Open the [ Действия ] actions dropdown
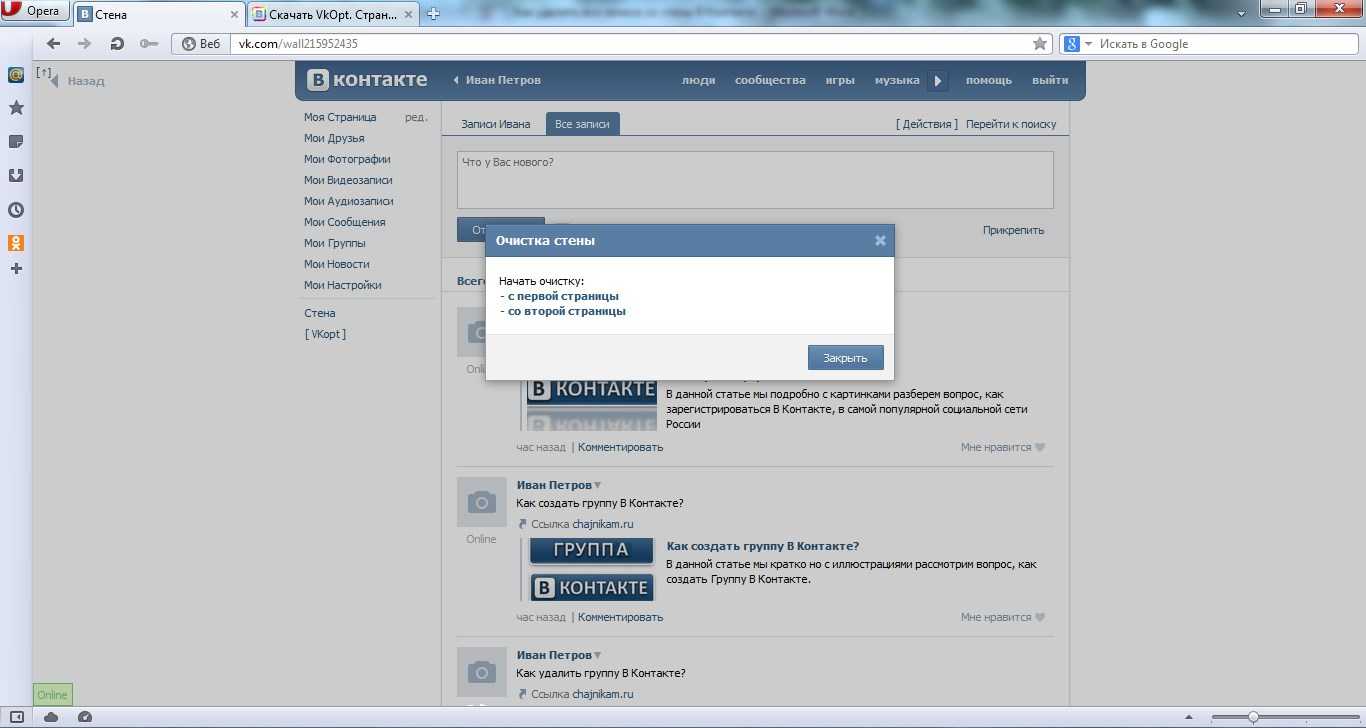1366x728 pixels. [x=927, y=124]
